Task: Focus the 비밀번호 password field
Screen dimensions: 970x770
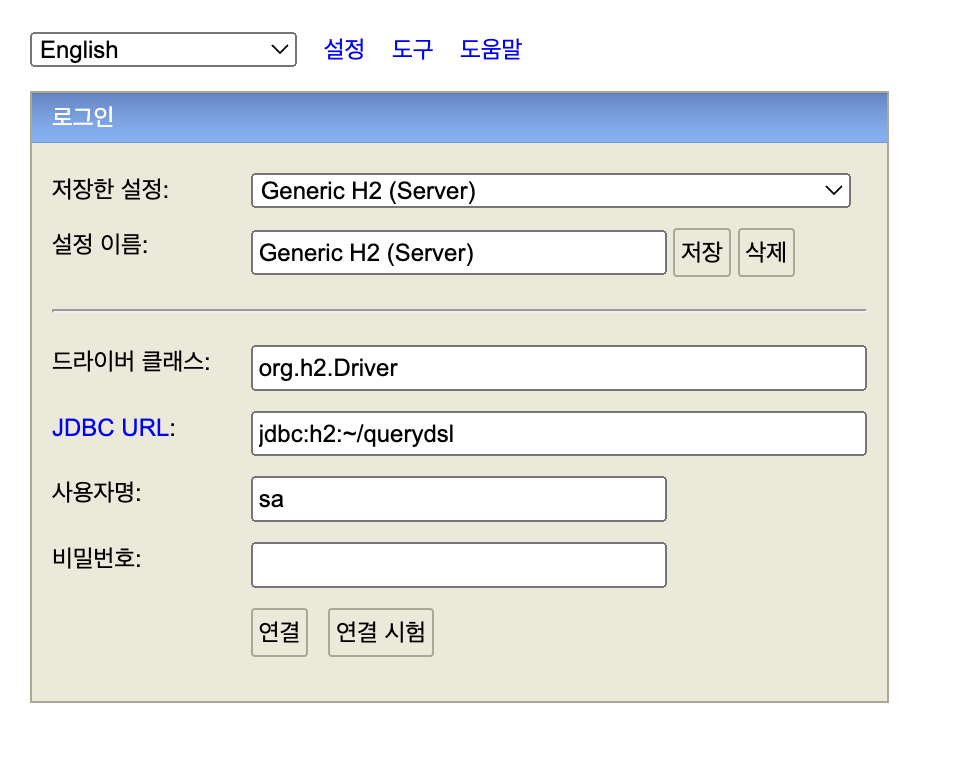Action: click(x=458, y=564)
